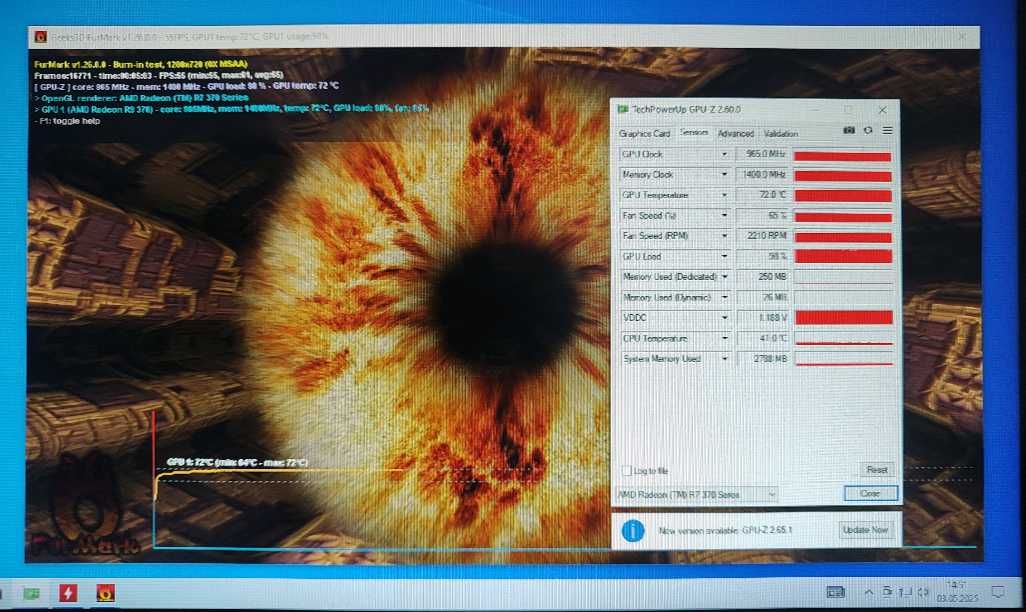Expand the CPU Temperature sensor dropdown
The height and width of the screenshot is (612, 1026).
pos(724,338)
